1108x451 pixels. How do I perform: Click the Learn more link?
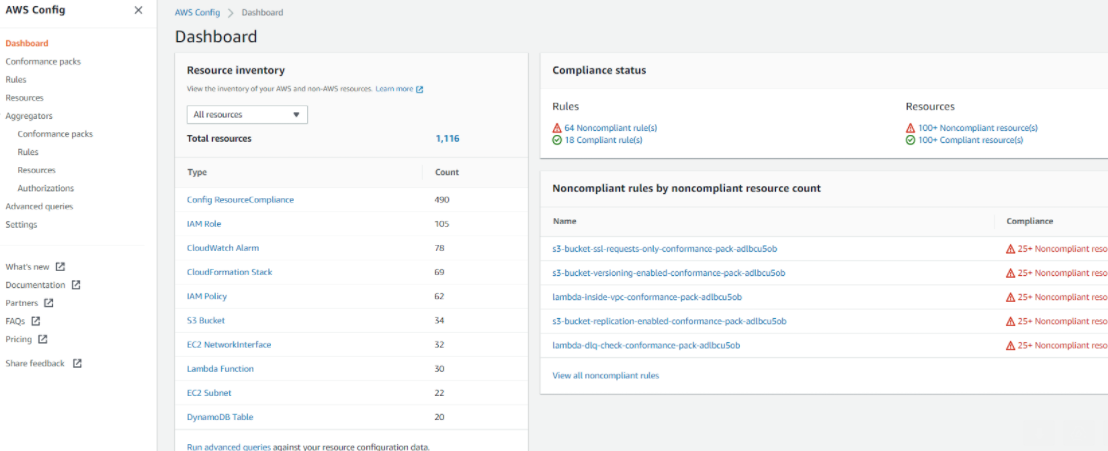point(394,89)
